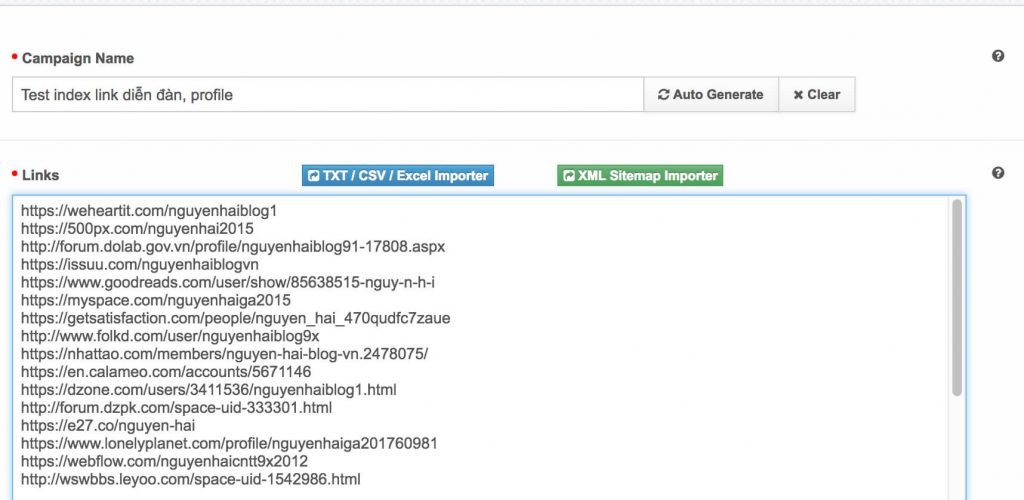Click the getsatisfaction.com people line
The image size is (1024, 500).
click(x=236, y=319)
